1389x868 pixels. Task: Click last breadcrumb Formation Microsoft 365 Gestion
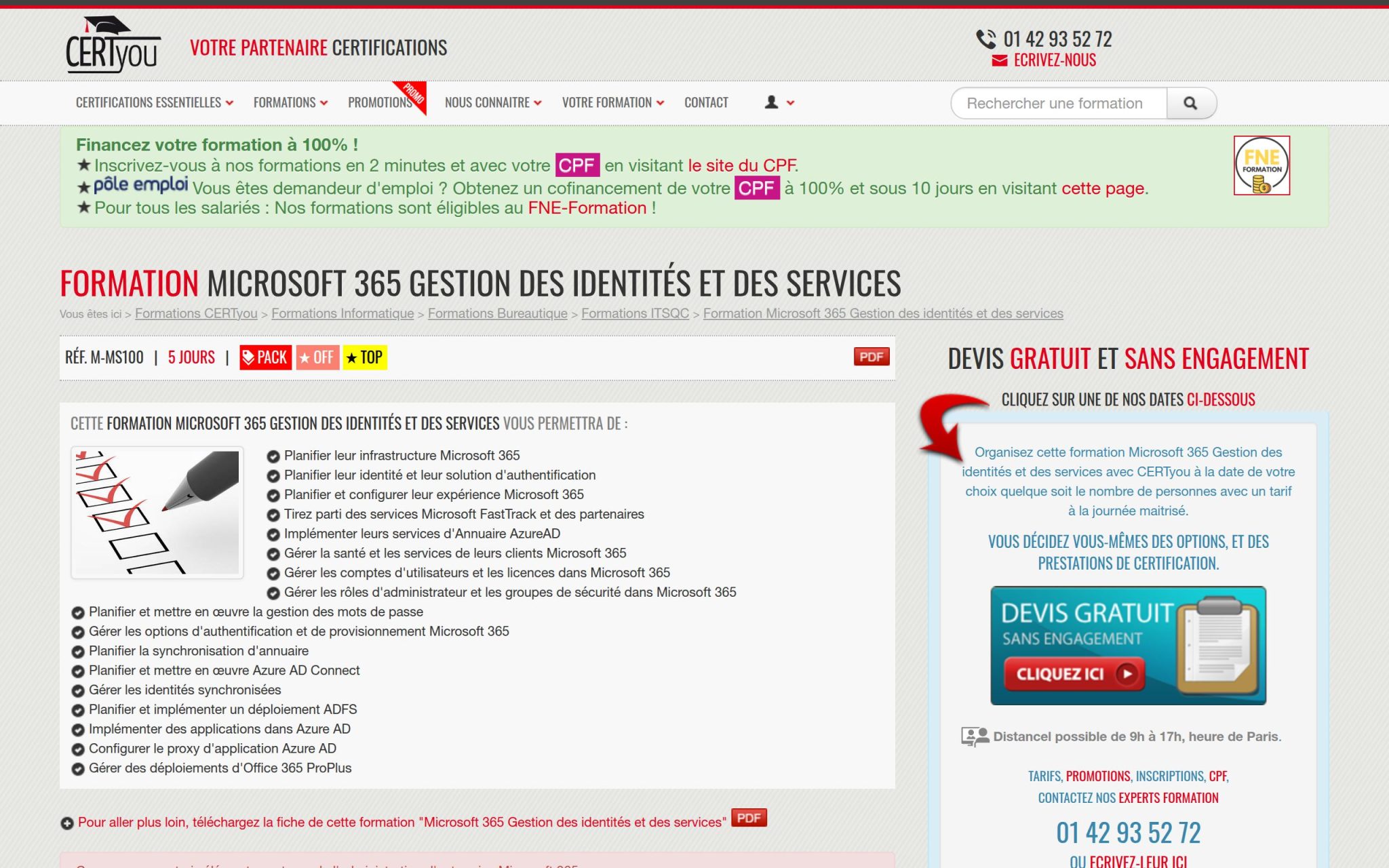[883, 313]
